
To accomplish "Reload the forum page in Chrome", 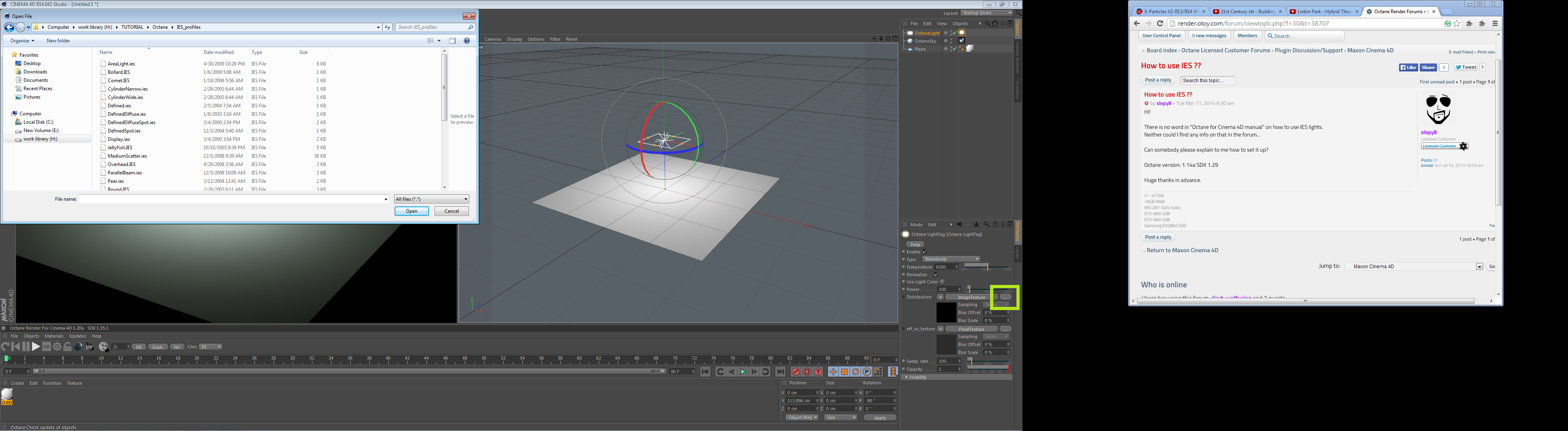I will coord(1160,24).
